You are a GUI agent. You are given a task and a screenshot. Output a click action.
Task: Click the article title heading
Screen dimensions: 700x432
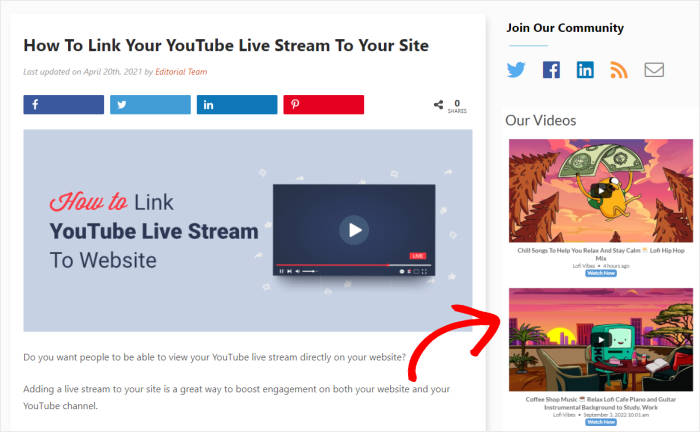tap(226, 46)
